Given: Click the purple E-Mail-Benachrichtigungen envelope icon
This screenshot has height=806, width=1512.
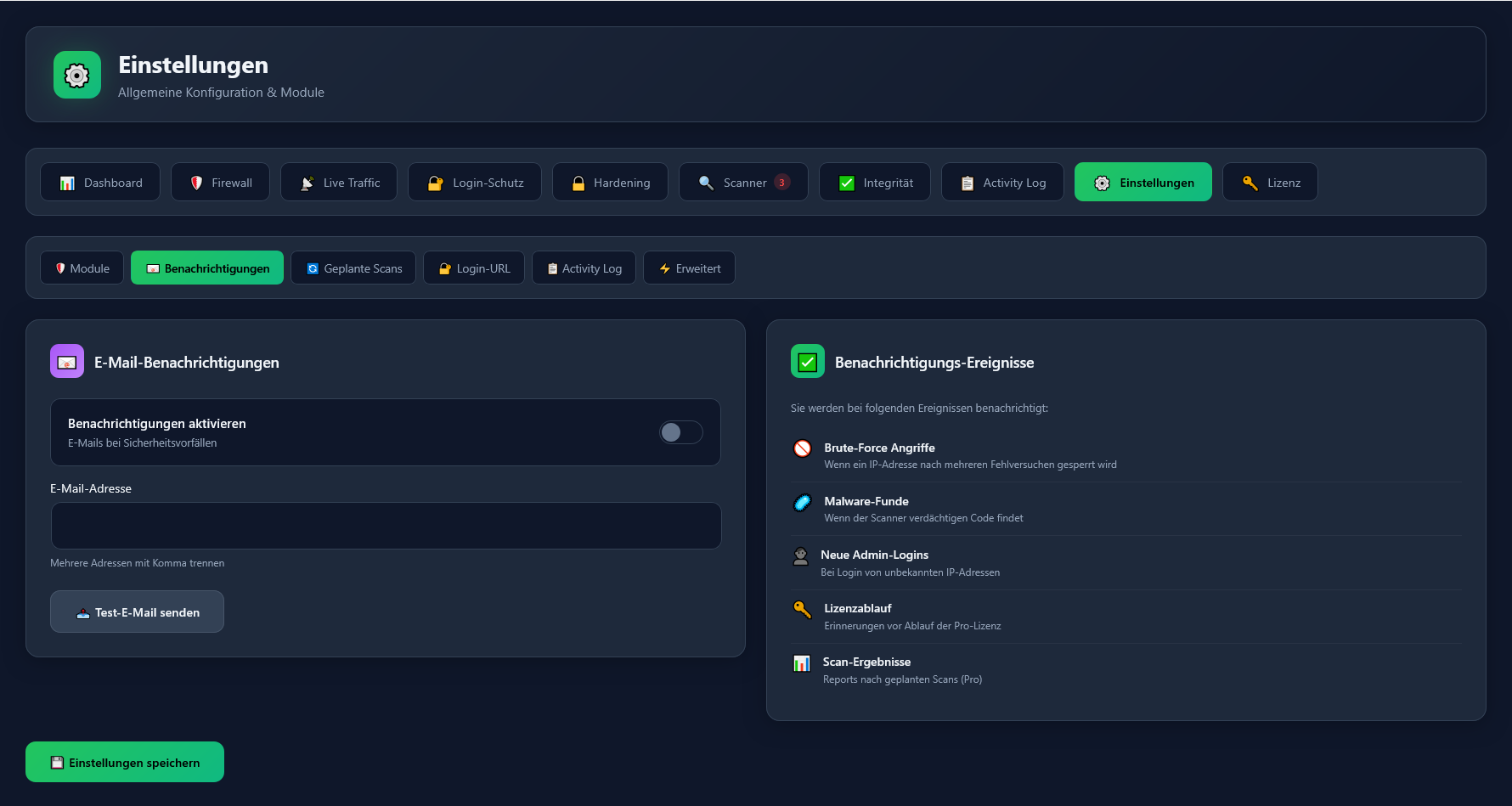Looking at the screenshot, I should [67, 361].
